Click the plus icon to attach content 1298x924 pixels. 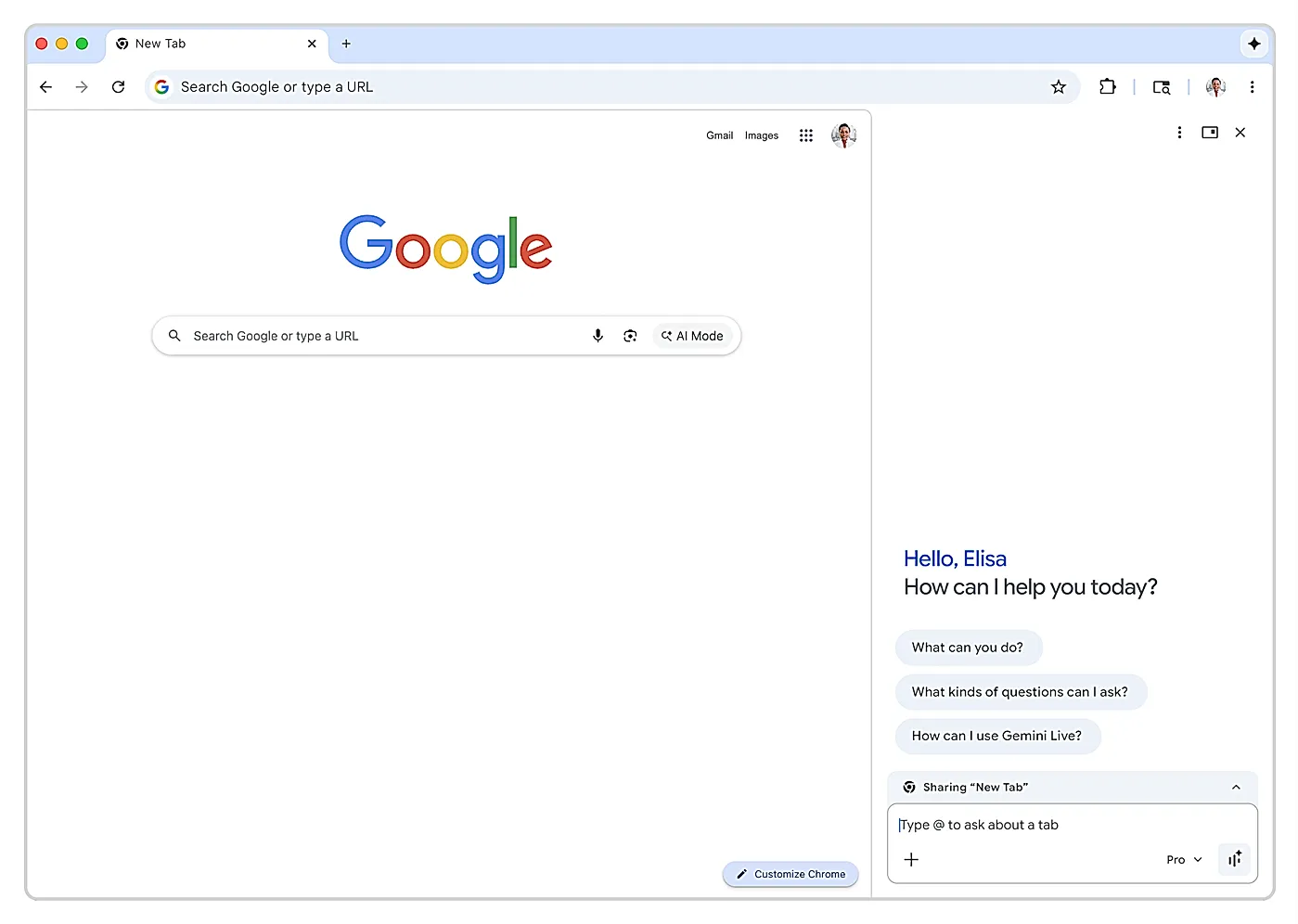(911, 859)
